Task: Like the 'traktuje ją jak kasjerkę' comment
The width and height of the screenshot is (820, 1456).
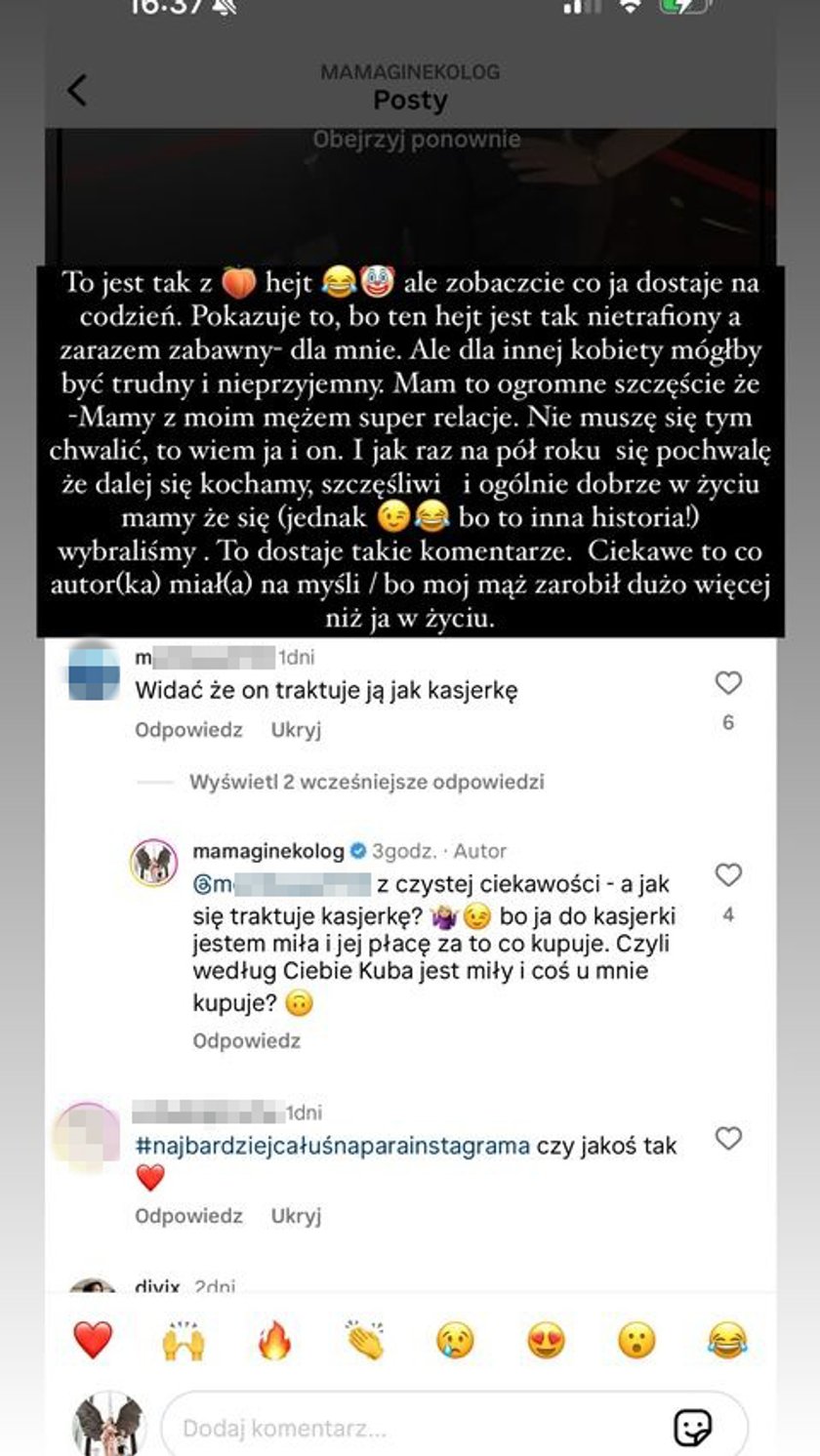Action: pos(728,683)
